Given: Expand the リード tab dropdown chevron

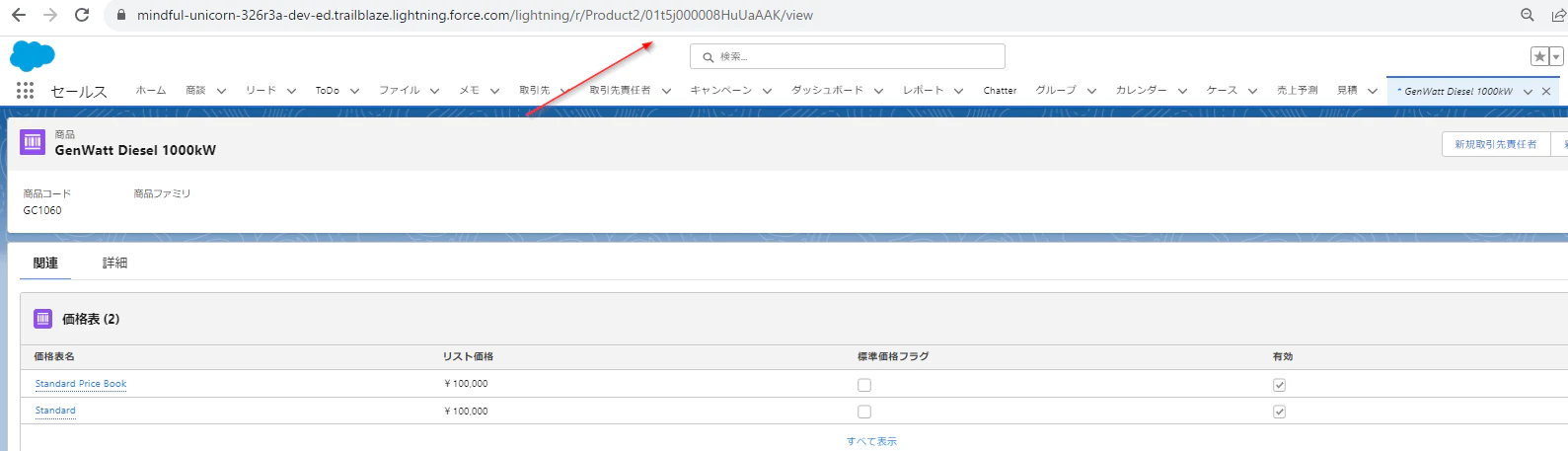Looking at the screenshot, I should click(291, 91).
